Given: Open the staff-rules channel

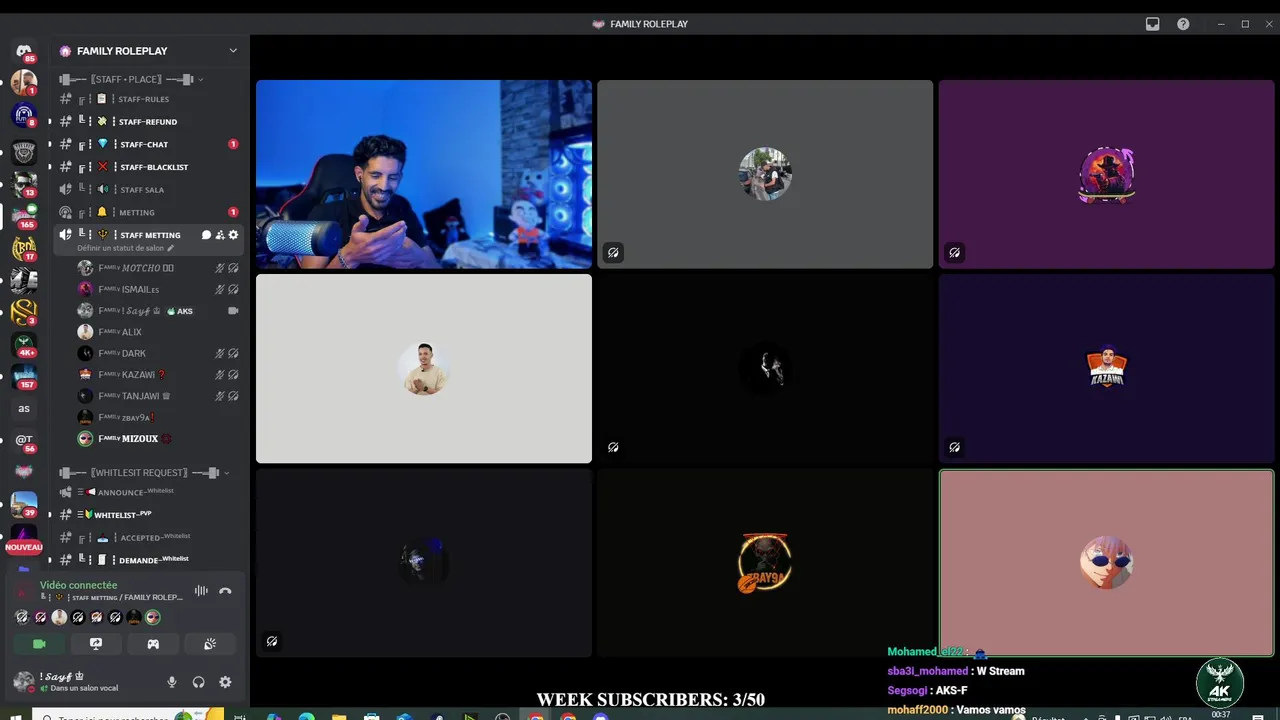Looking at the screenshot, I should (x=148, y=99).
